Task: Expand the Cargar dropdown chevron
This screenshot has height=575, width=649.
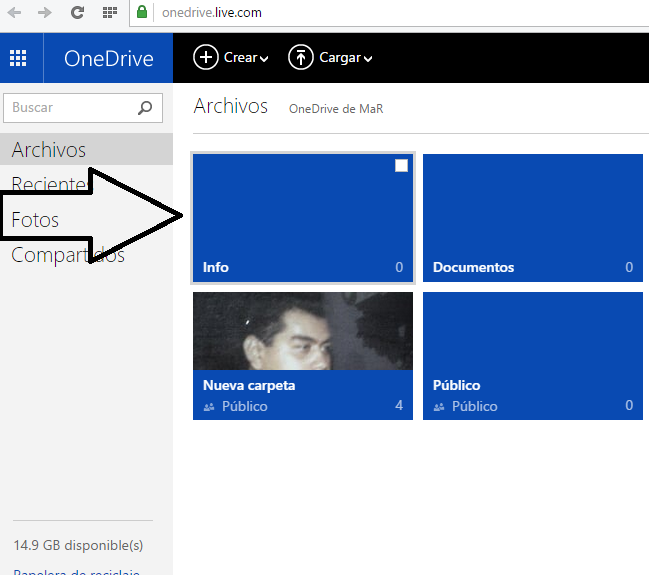Action: (x=368, y=59)
